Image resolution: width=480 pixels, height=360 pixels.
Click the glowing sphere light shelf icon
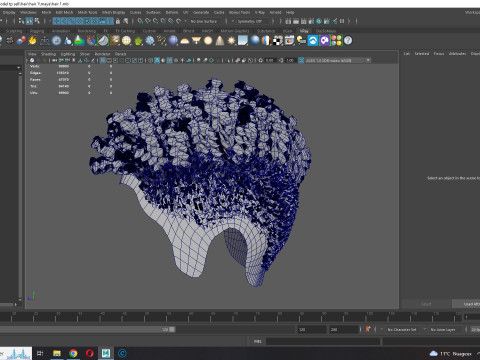(208, 41)
